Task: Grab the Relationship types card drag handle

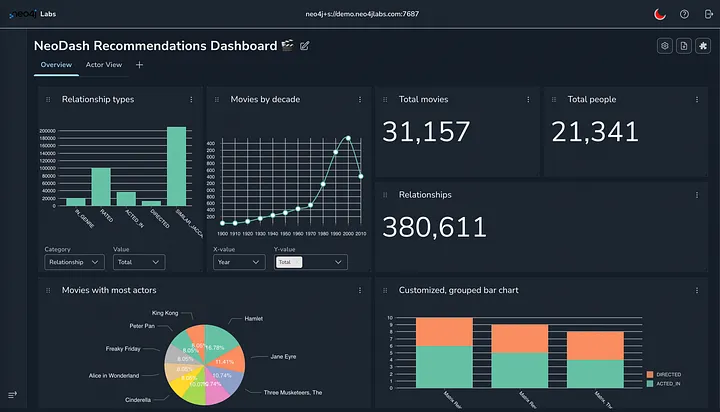Action: pos(48,100)
